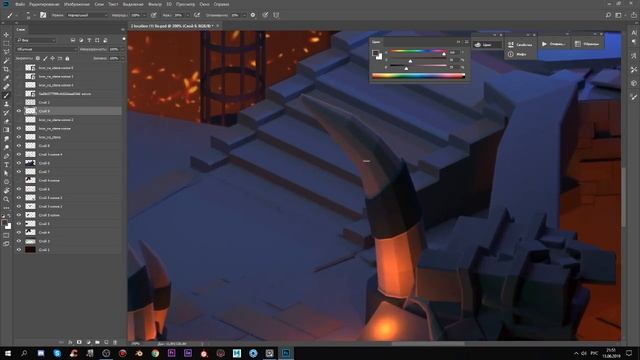Screen dimensions: 640x360
Task: Select the Magic Wand tool
Action: pos(6,61)
